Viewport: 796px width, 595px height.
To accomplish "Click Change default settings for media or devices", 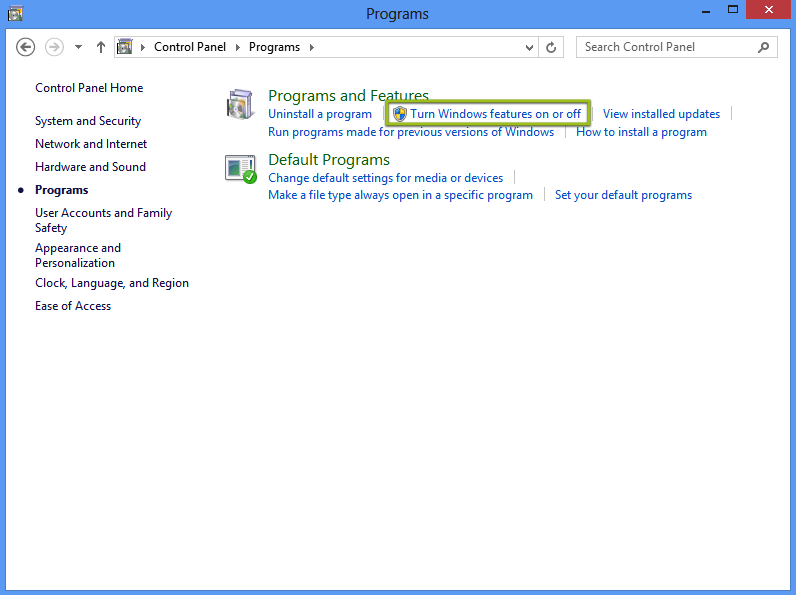I will pyautogui.click(x=385, y=178).
